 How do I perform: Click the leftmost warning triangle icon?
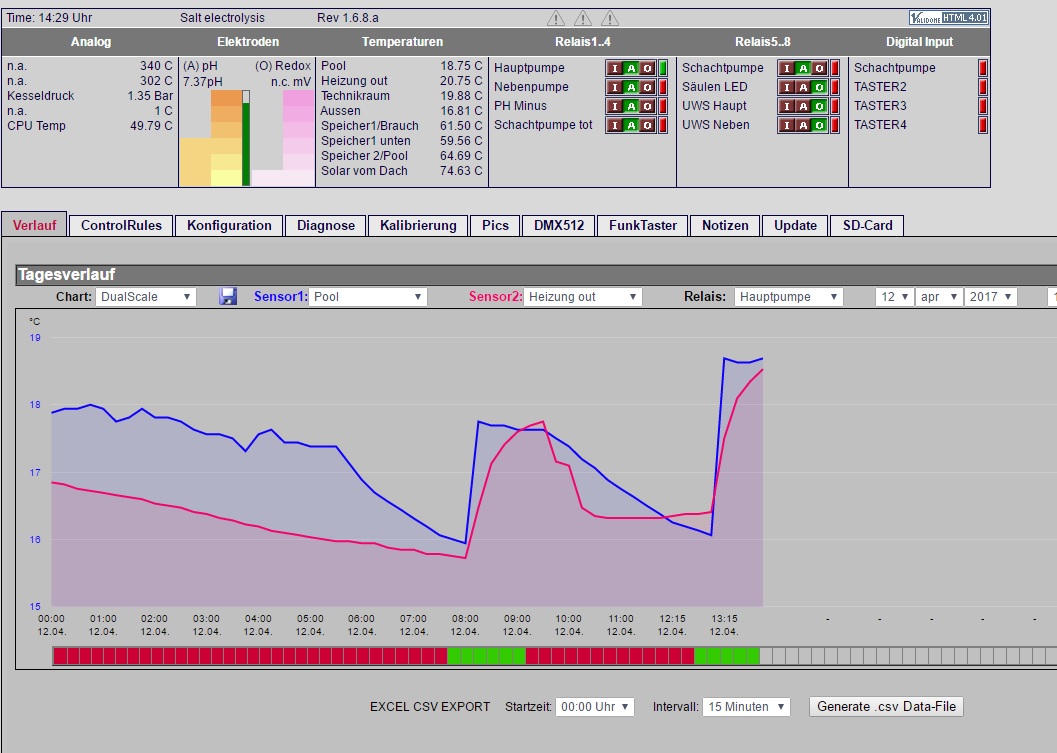[x=555, y=18]
